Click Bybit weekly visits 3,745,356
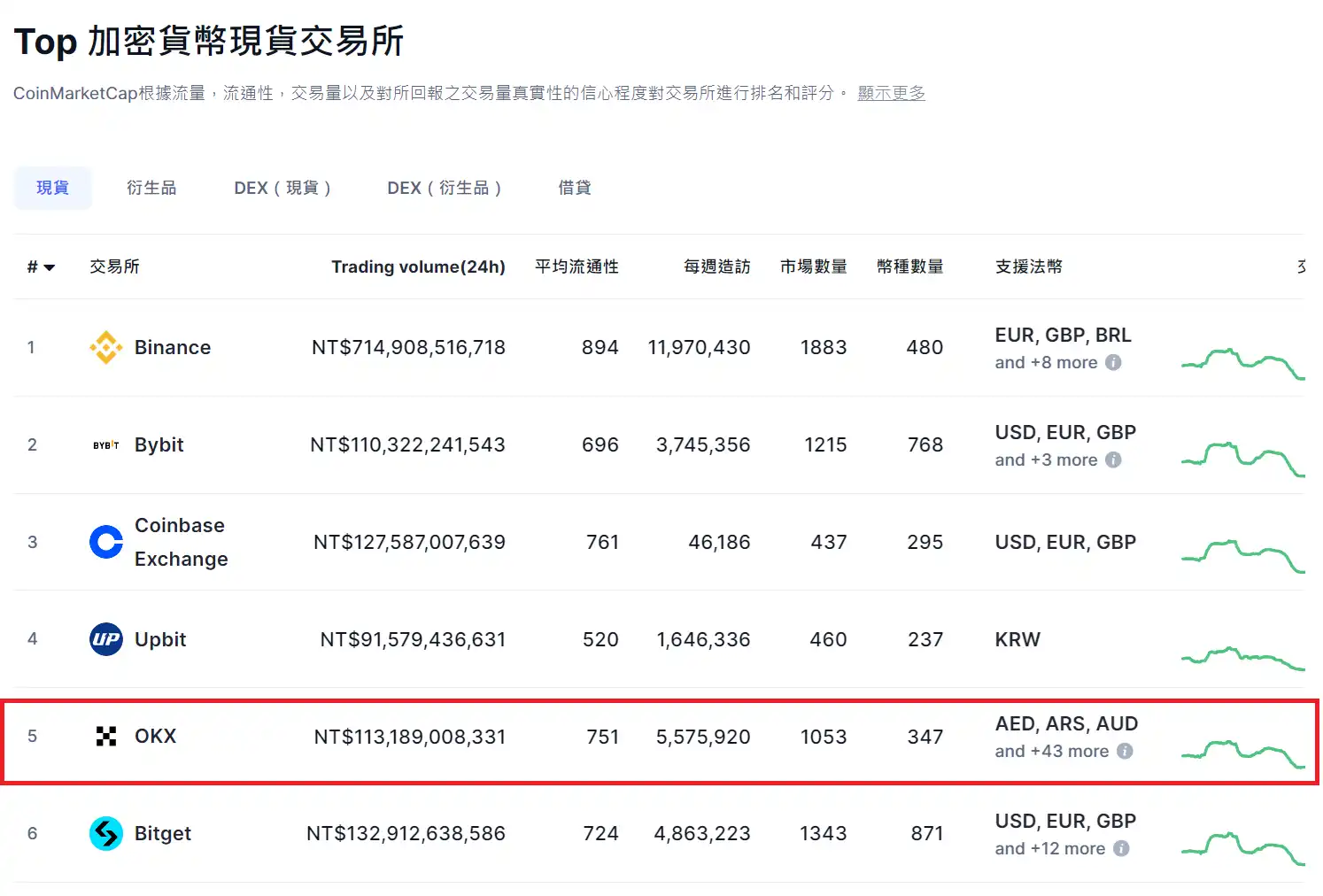Screen dimensions: 1323x896 (x=703, y=444)
